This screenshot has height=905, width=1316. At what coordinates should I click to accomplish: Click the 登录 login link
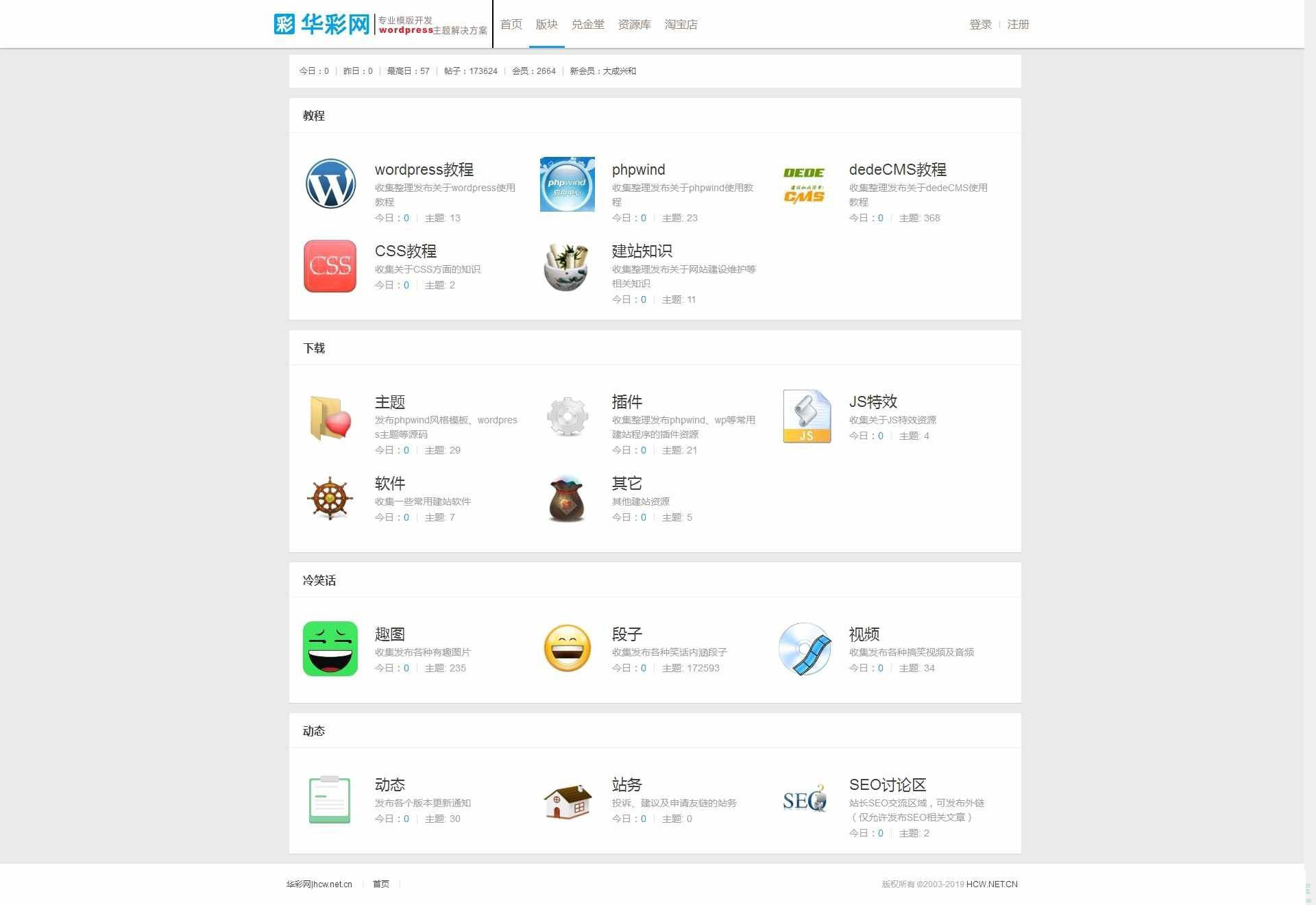click(x=980, y=24)
